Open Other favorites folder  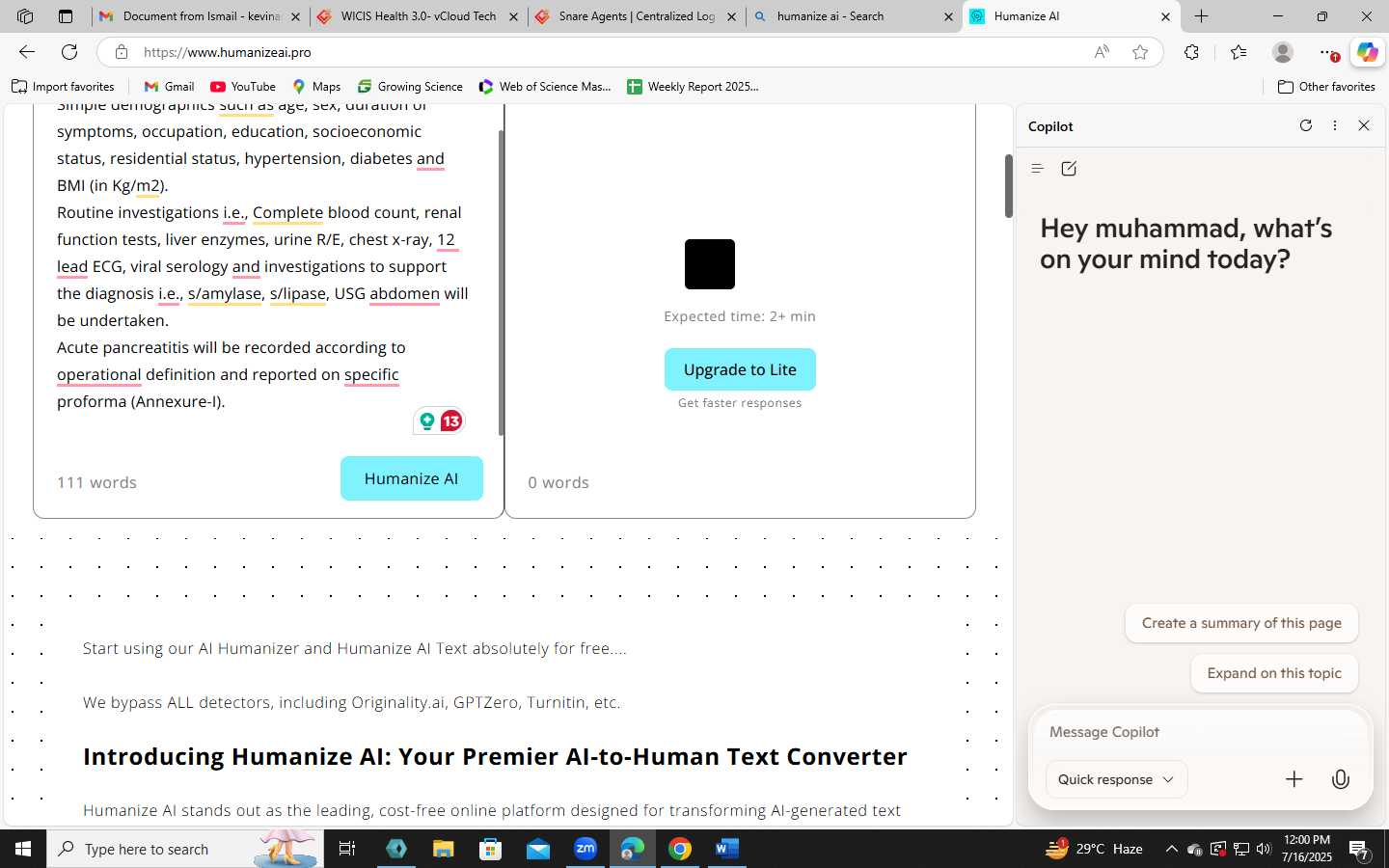coord(1326,87)
